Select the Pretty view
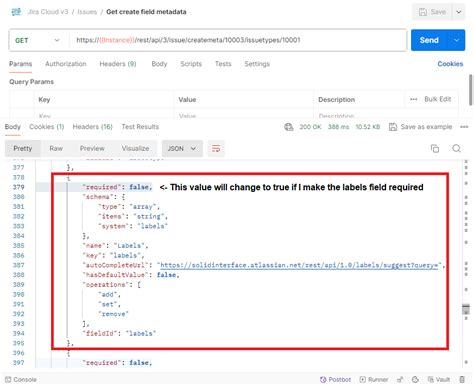Viewport: 474px width, 386px height. 23,148
